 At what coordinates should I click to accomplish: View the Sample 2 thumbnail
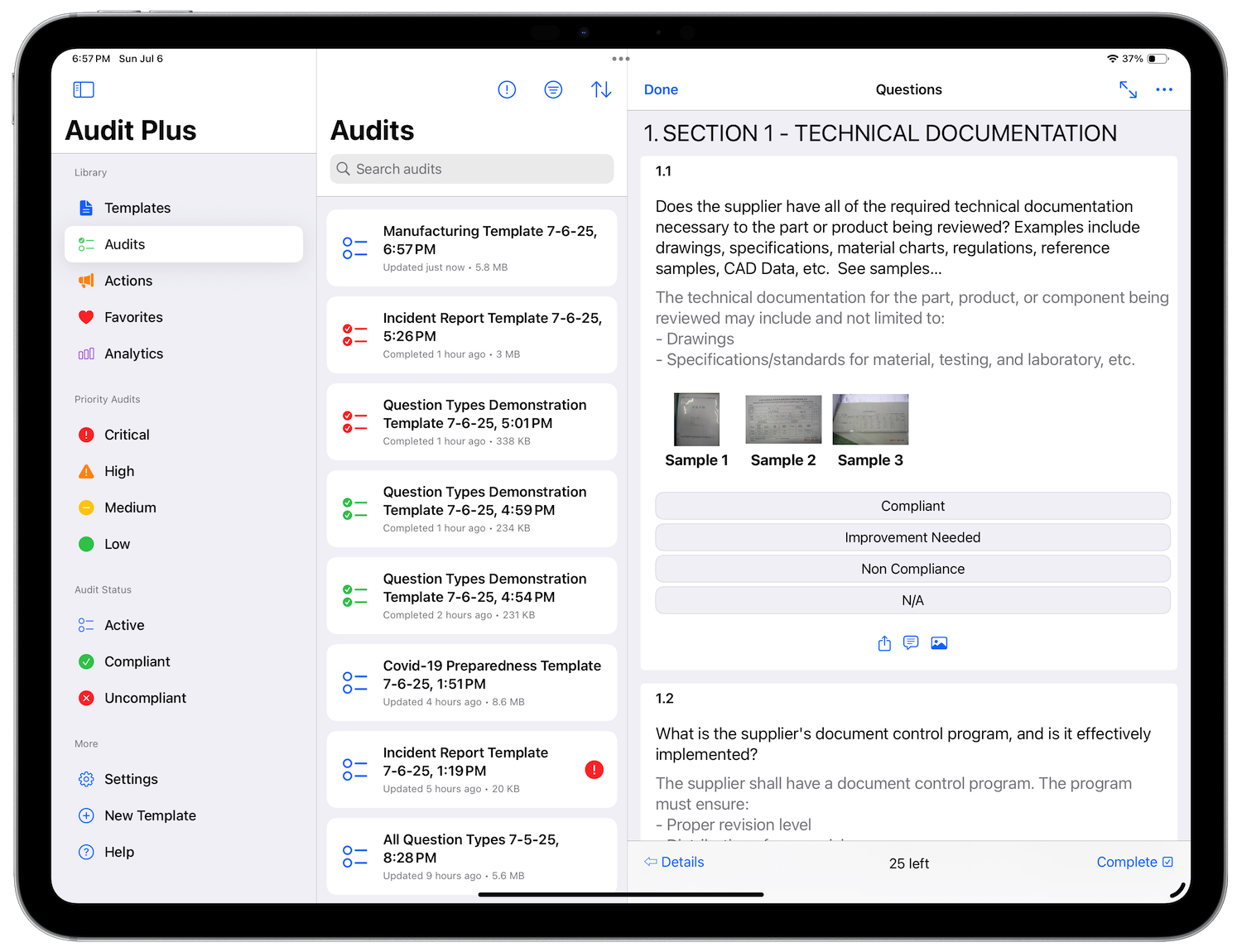pyautogui.click(x=783, y=420)
